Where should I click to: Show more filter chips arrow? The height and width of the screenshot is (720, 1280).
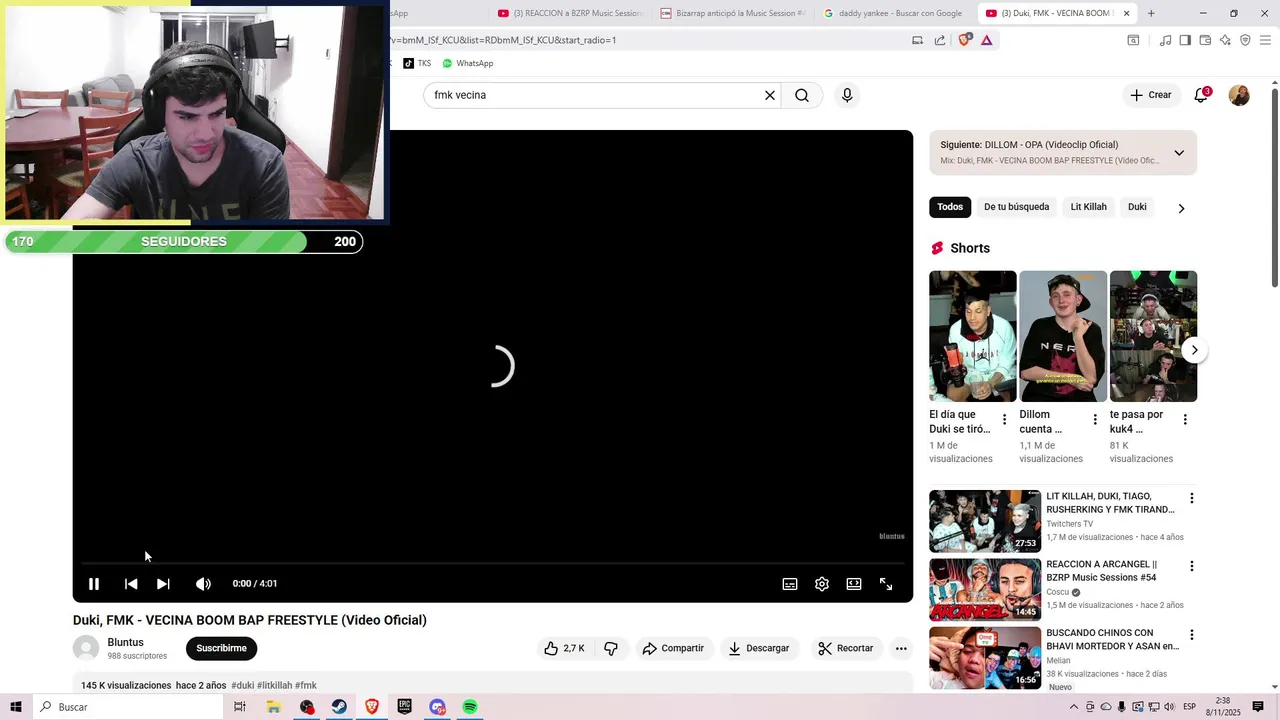1181,208
